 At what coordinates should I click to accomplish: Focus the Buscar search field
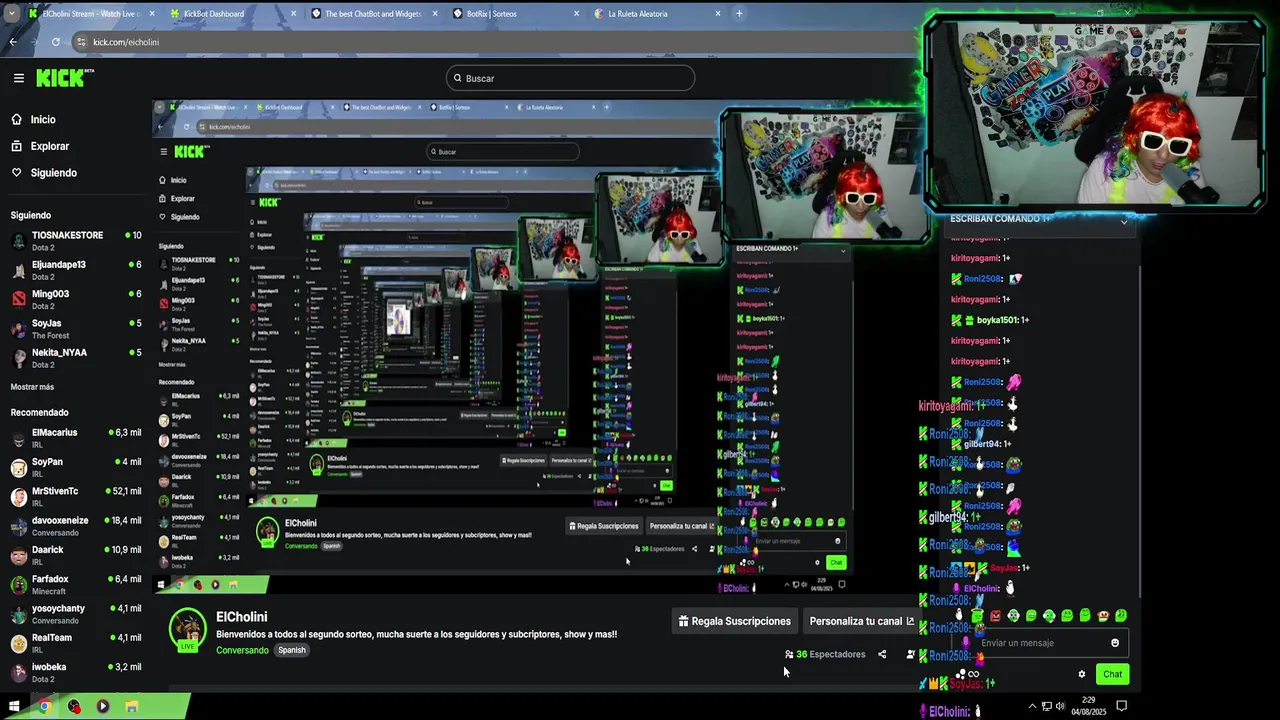tap(570, 78)
